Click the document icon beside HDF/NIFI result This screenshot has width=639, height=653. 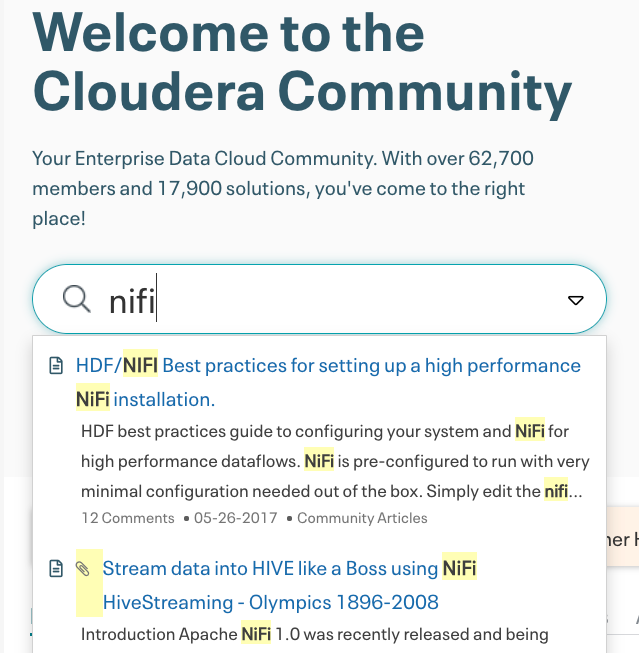coord(56,366)
